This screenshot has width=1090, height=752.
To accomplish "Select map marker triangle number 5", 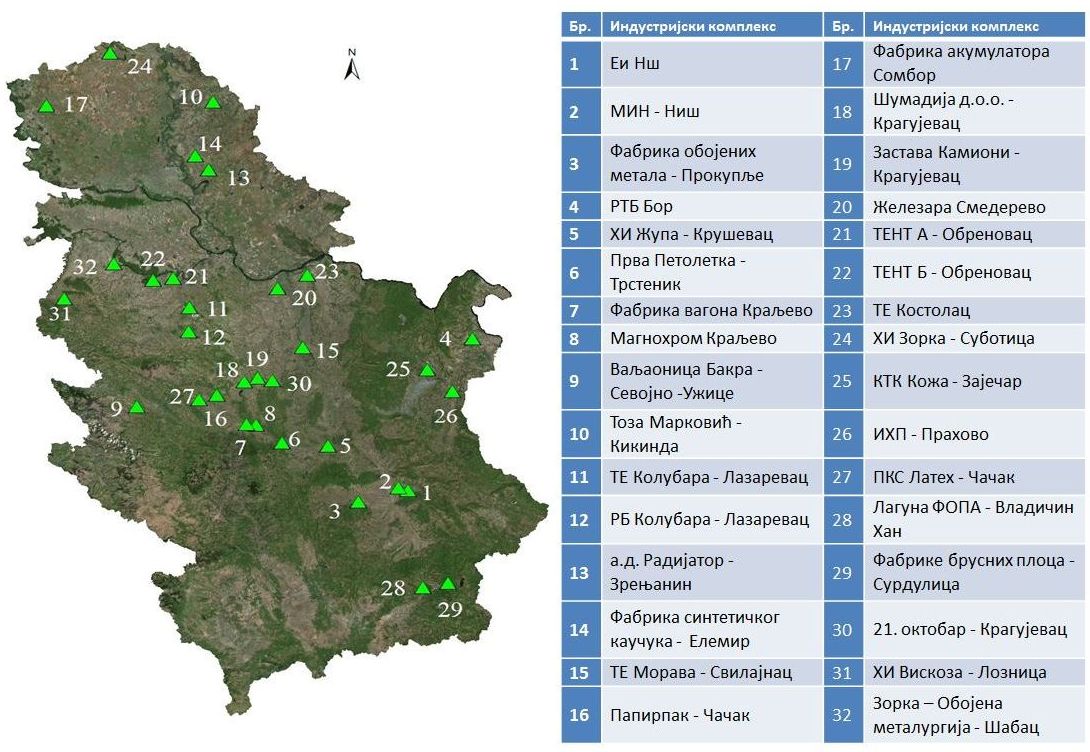I will (326, 447).
